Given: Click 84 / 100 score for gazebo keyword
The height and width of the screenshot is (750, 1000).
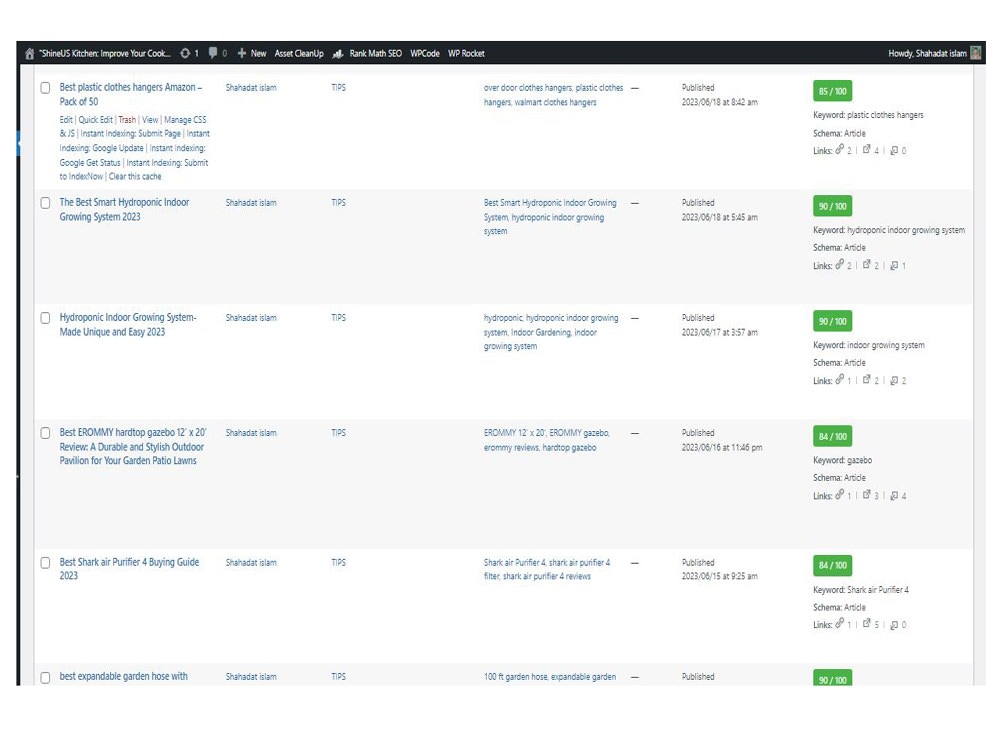Looking at the screenshot, I should click(832, 437).
